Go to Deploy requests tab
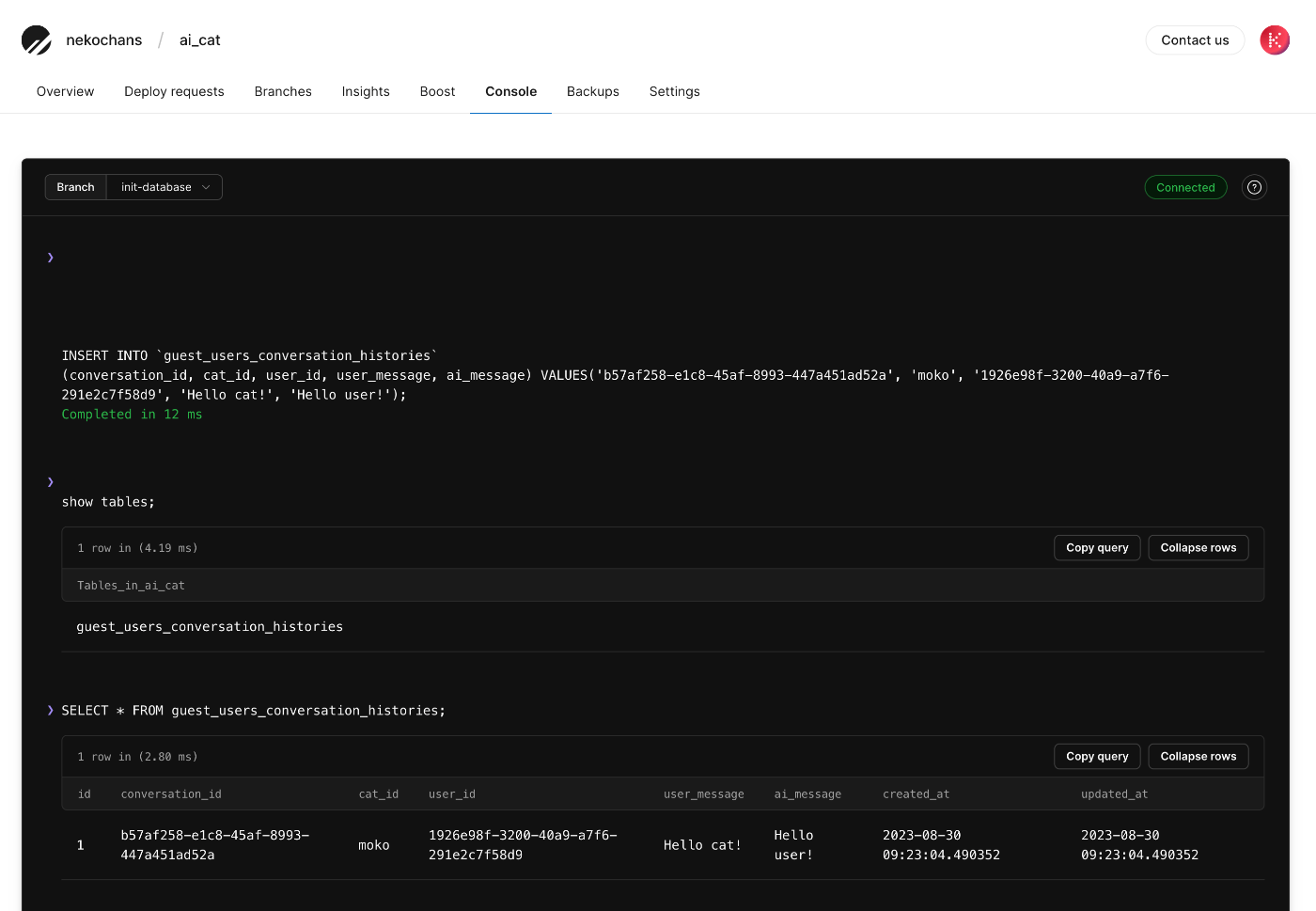Viewport: 1316px width, 911px height. pos(174,91)
